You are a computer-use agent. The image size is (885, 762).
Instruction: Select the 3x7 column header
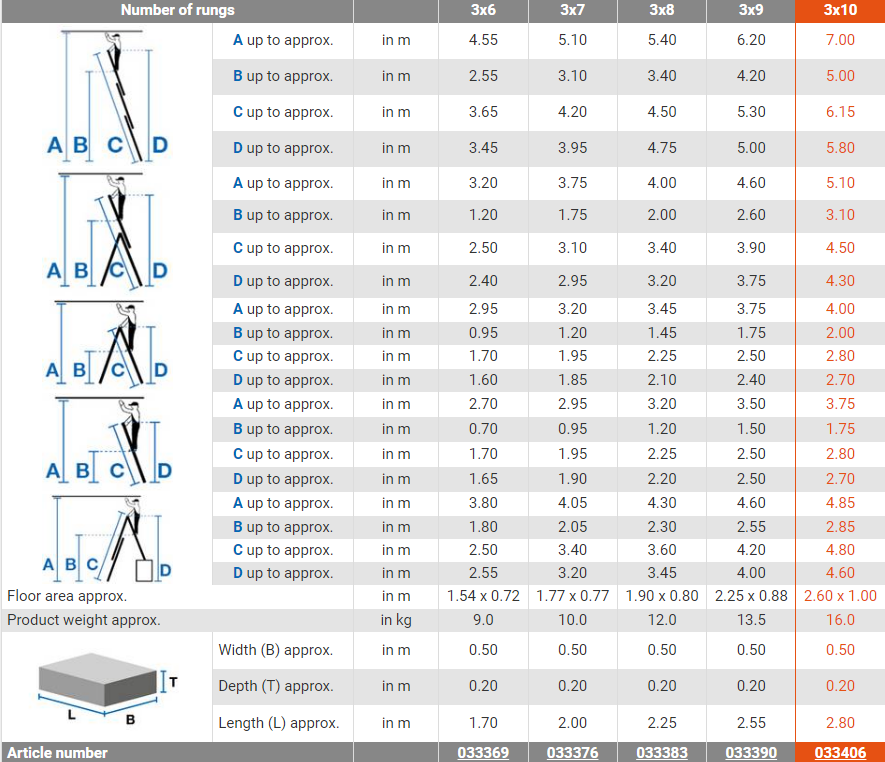(572, 10)
